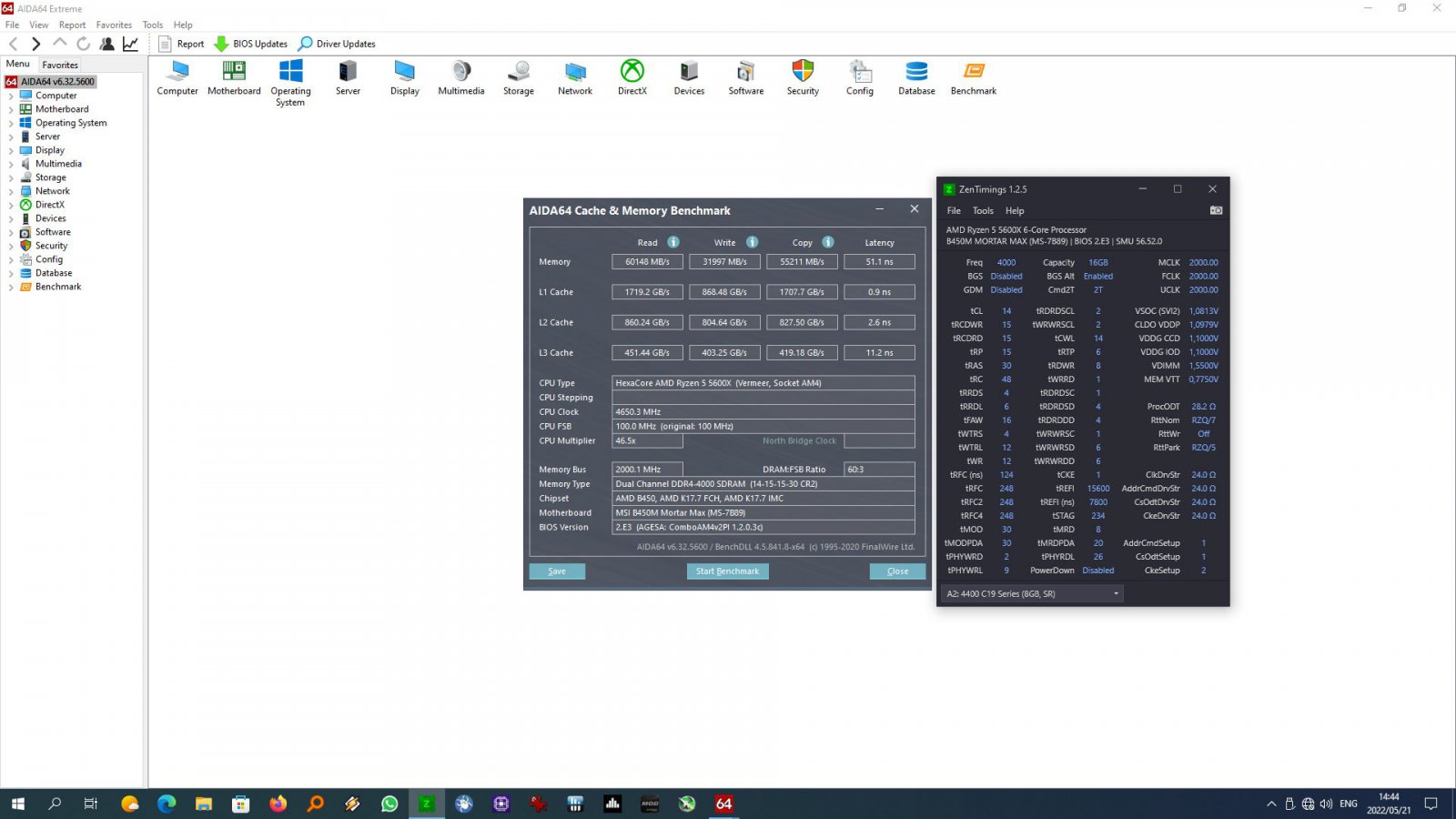This screenshot has width=1456, height=819.
Task: Click Close button in benchmark window
Action: (897, 571)
